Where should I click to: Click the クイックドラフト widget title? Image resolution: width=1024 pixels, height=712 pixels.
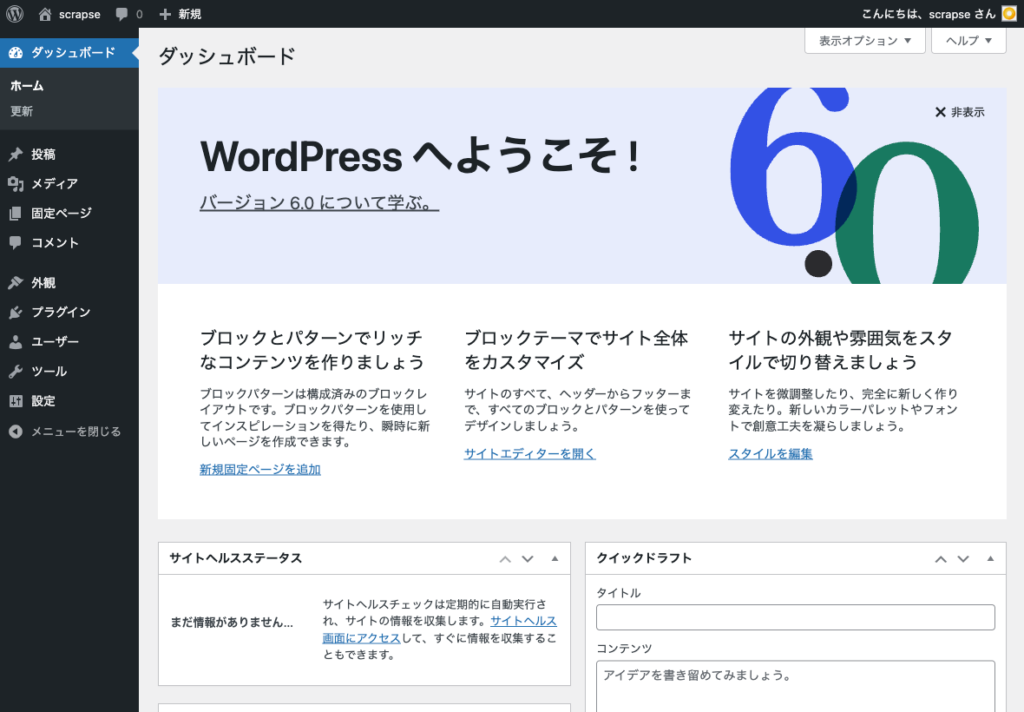click(644, 558)
